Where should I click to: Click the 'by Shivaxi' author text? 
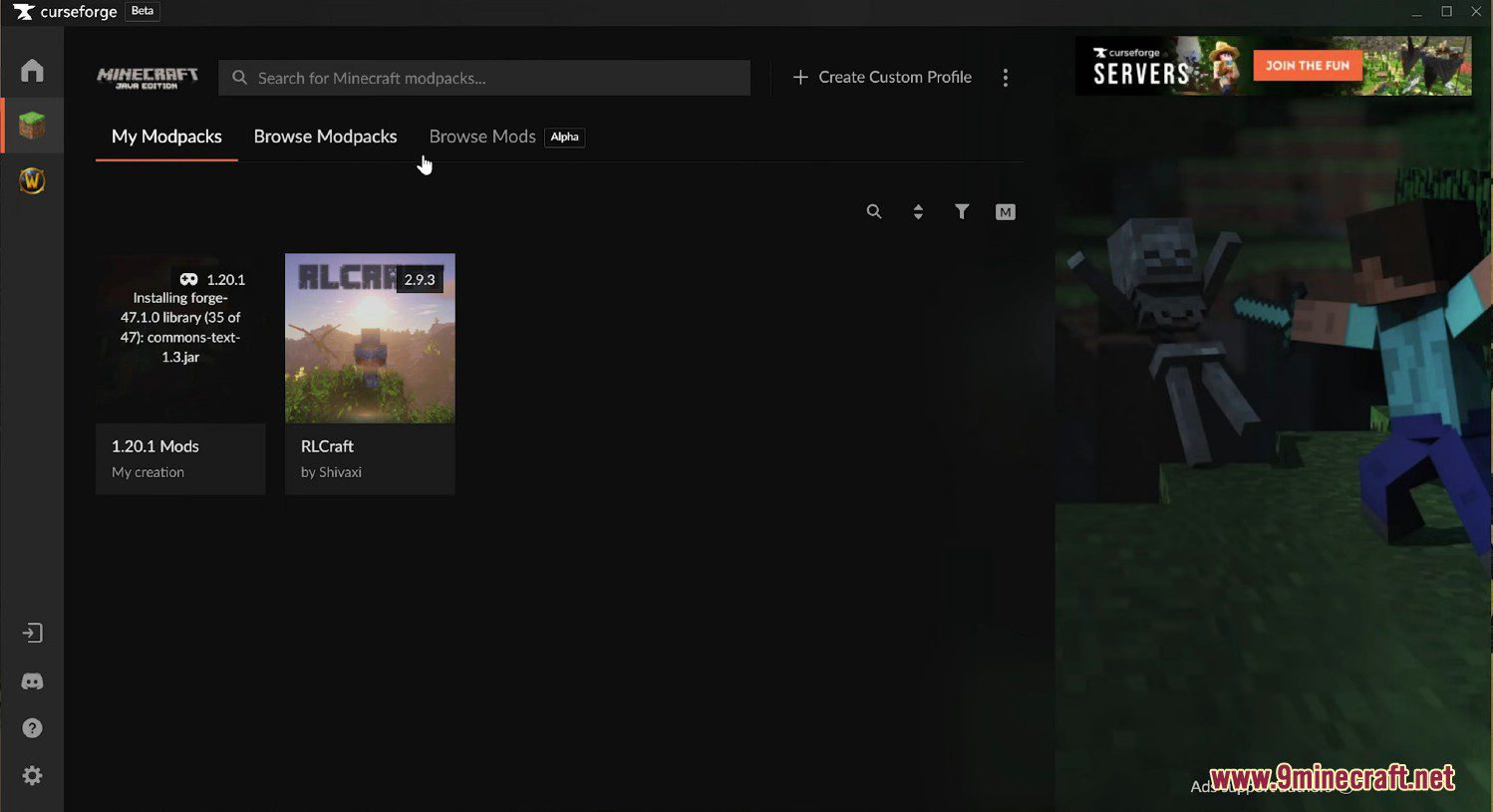pyautogui.click(x=331, y=472)
